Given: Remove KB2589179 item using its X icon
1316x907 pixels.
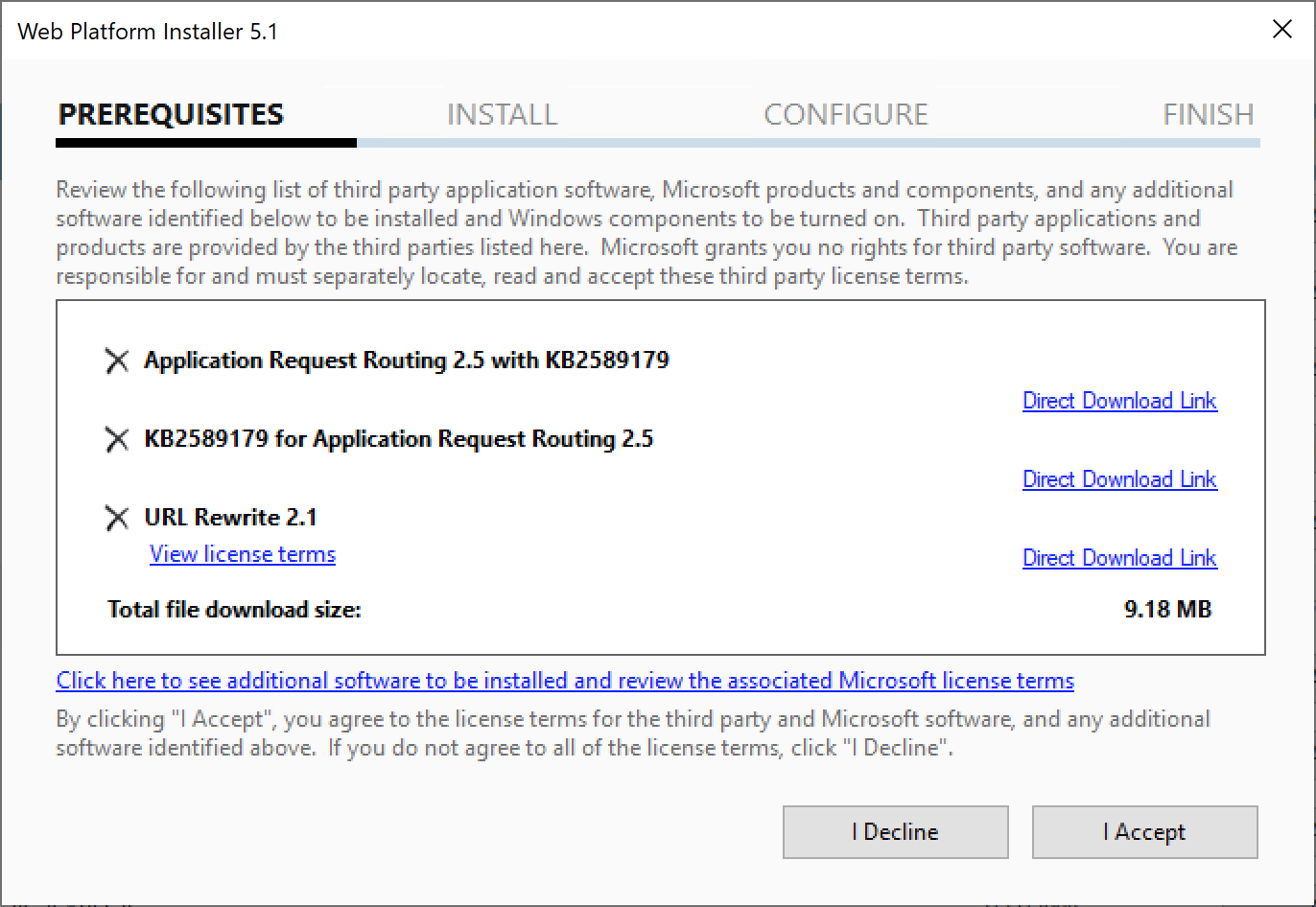Looking at the screenshot, I should [x=117, y=440].
